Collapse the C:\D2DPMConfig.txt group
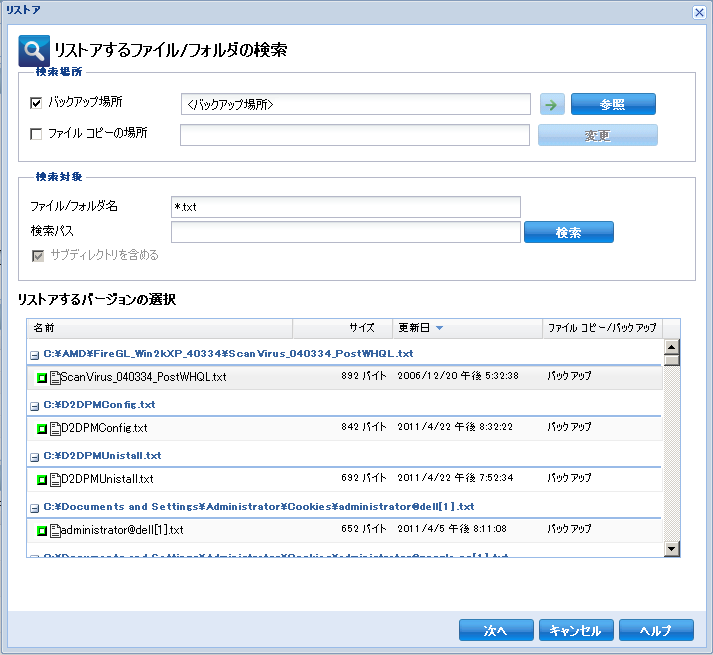 click(x=35, y=406)
